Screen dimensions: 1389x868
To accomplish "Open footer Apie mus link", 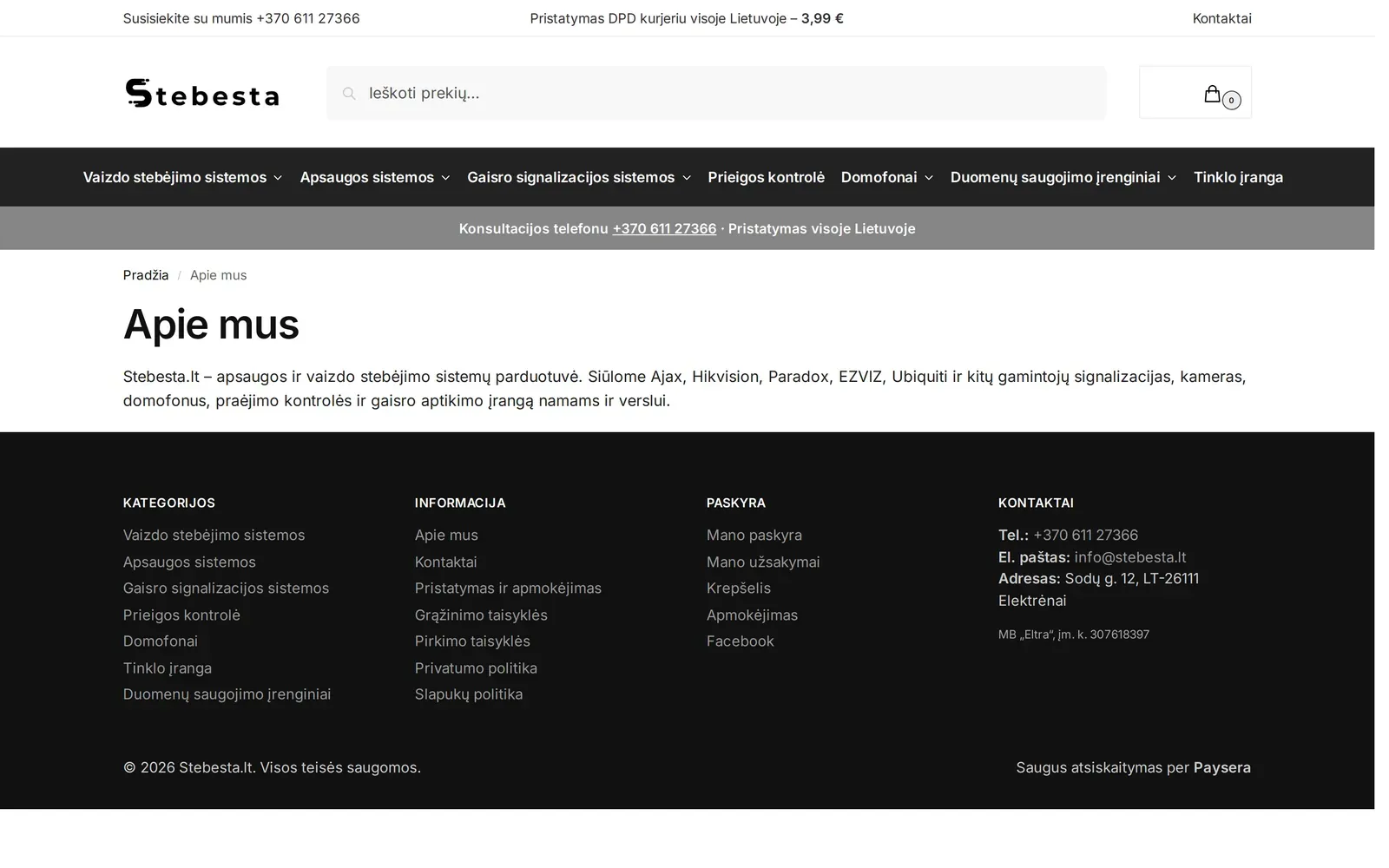I will [446, 535].
